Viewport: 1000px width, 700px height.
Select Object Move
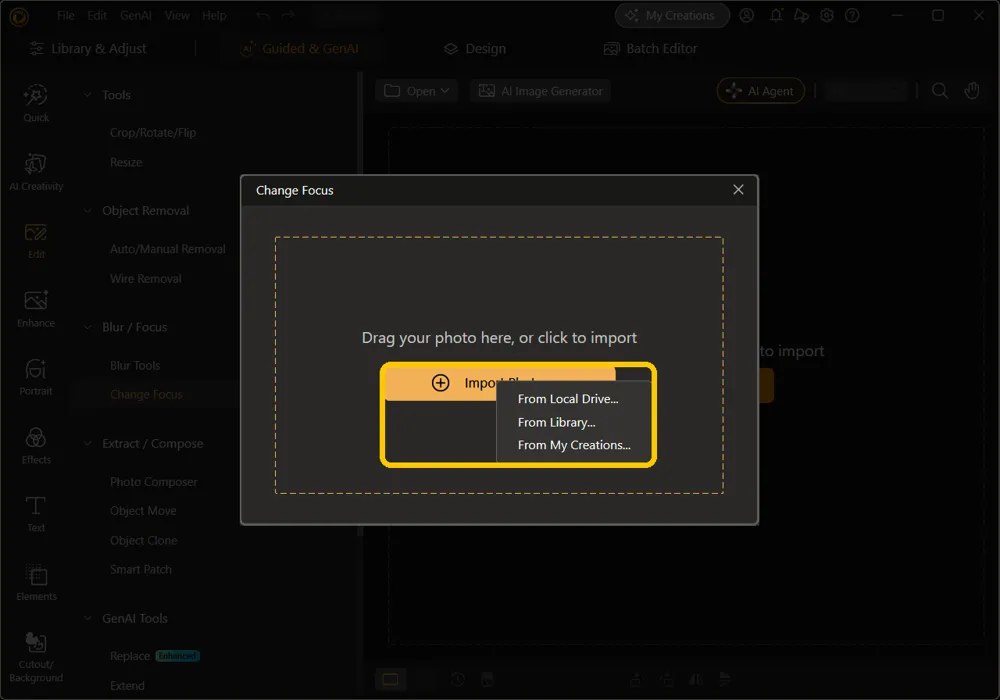pyautogui.click(x=143, y=511)
